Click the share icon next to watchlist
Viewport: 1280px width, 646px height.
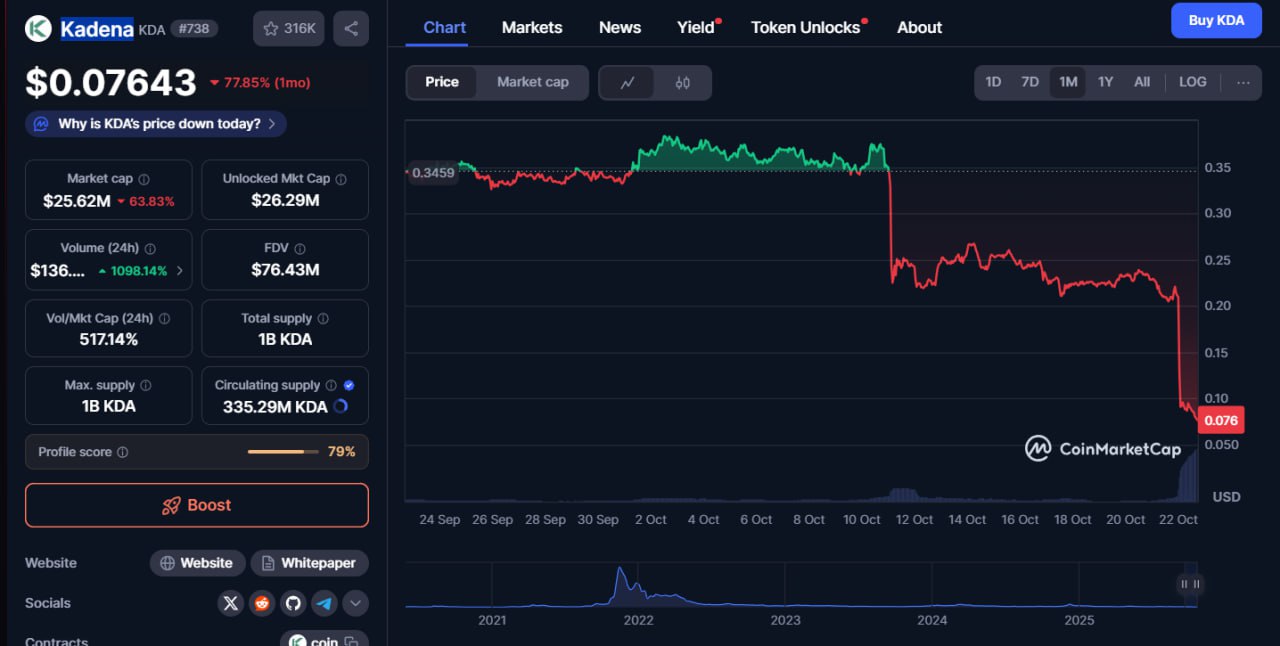[350, 29]
